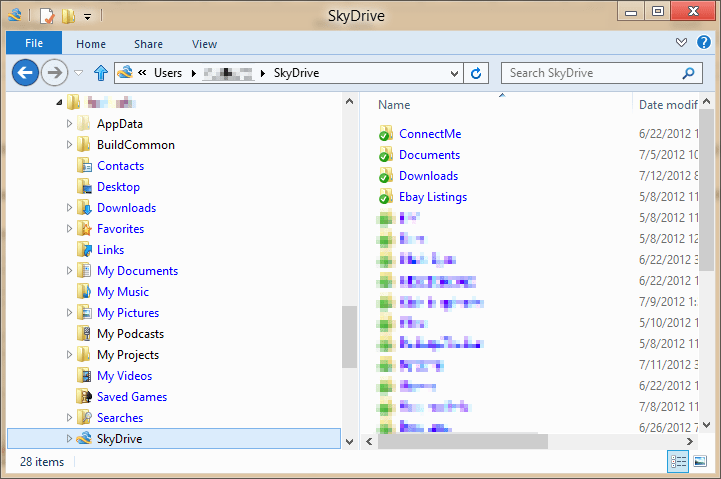
Task: Select My Music in tree
Action: click(x=123, y=292)
